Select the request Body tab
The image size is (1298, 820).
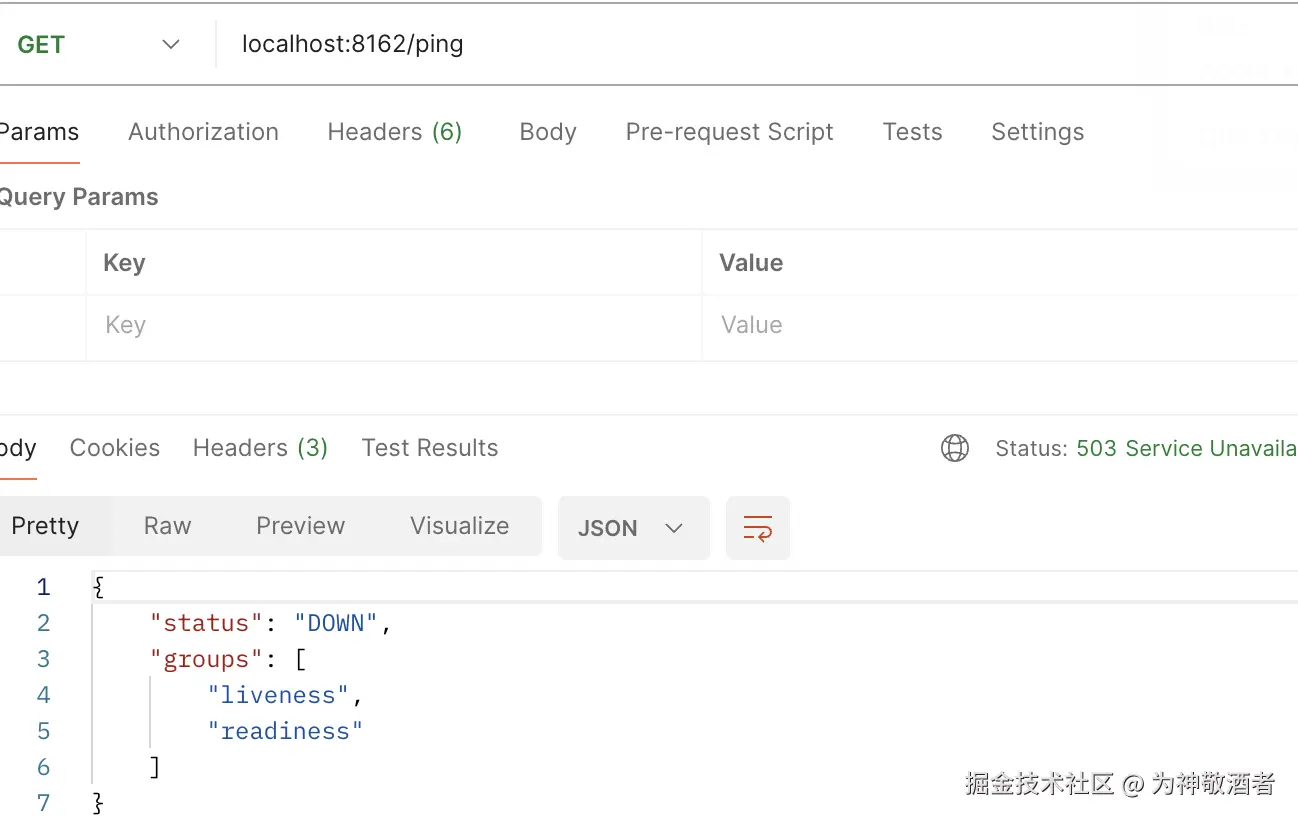point(548,132)
